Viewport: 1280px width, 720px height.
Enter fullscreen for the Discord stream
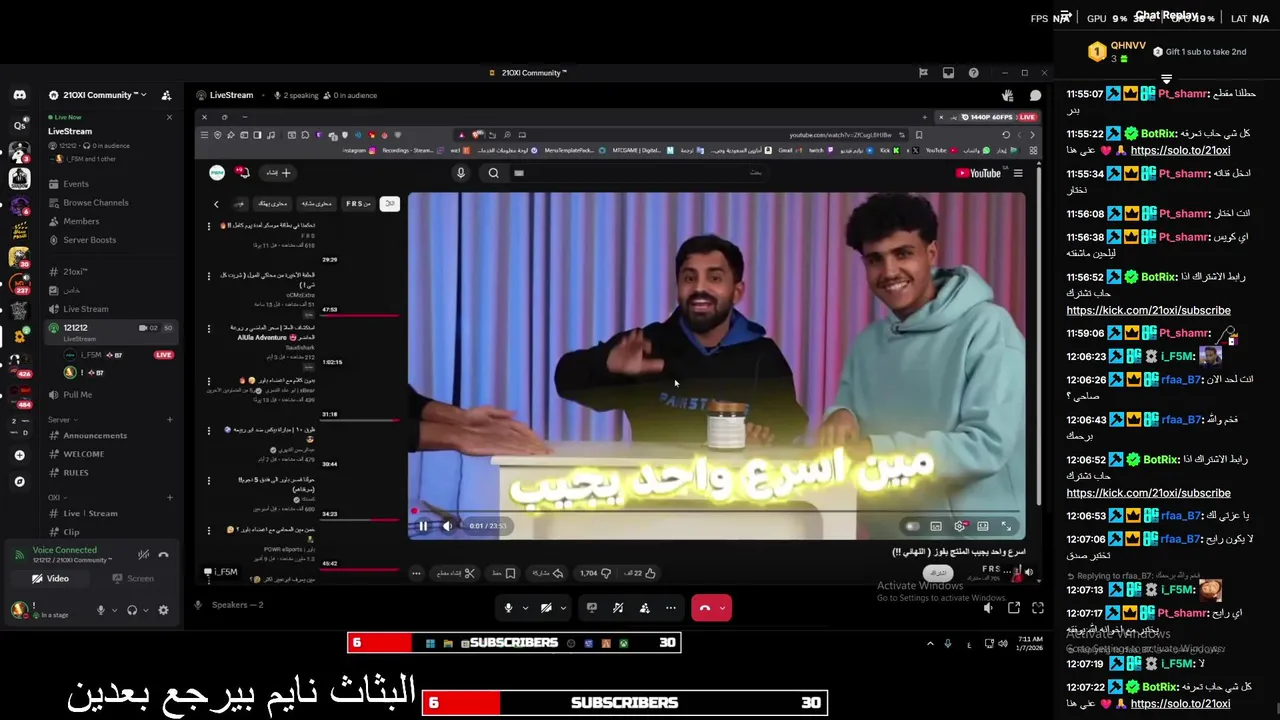(1038, 608)
